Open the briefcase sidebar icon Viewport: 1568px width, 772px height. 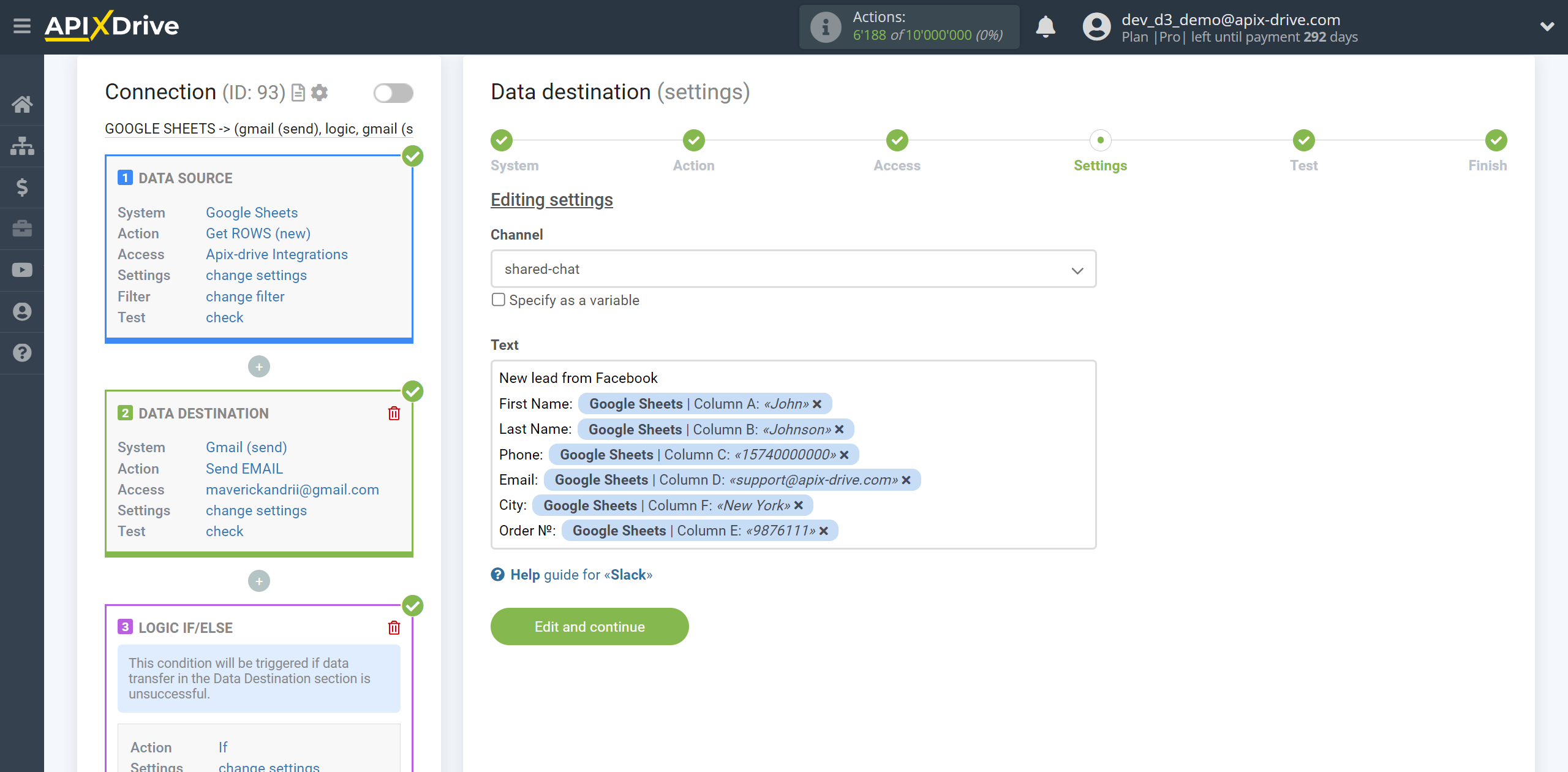22,229
